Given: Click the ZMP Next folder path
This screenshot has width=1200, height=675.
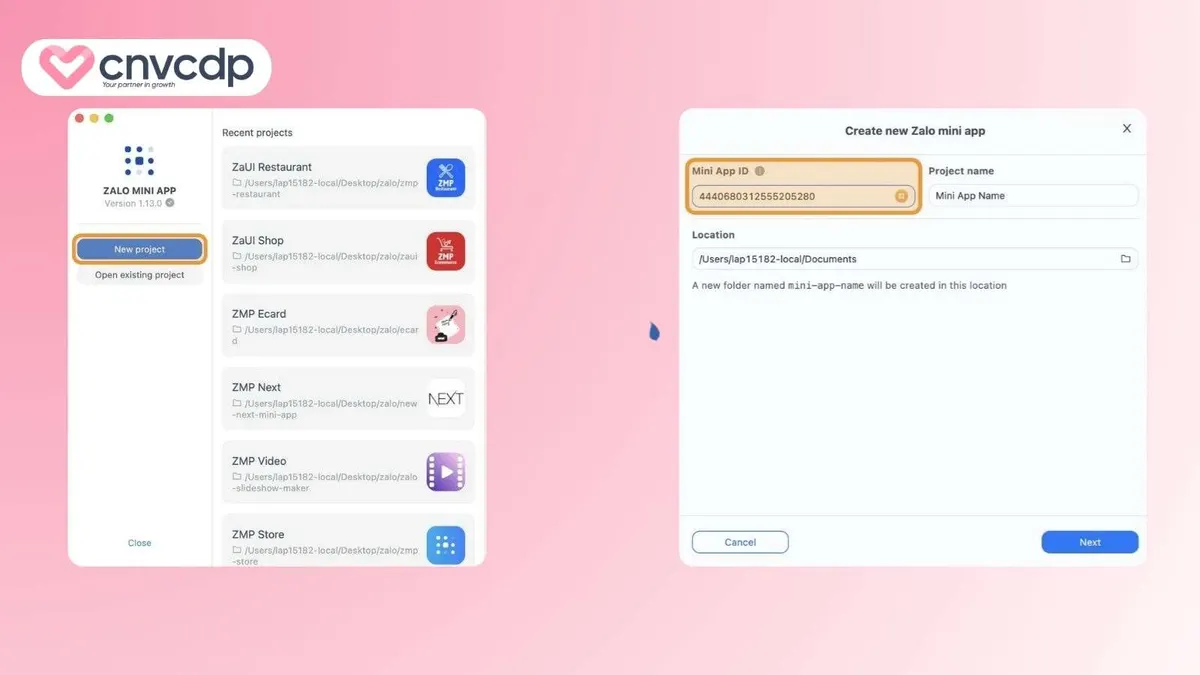Looking at the screenshot, I should click(325, 408).
